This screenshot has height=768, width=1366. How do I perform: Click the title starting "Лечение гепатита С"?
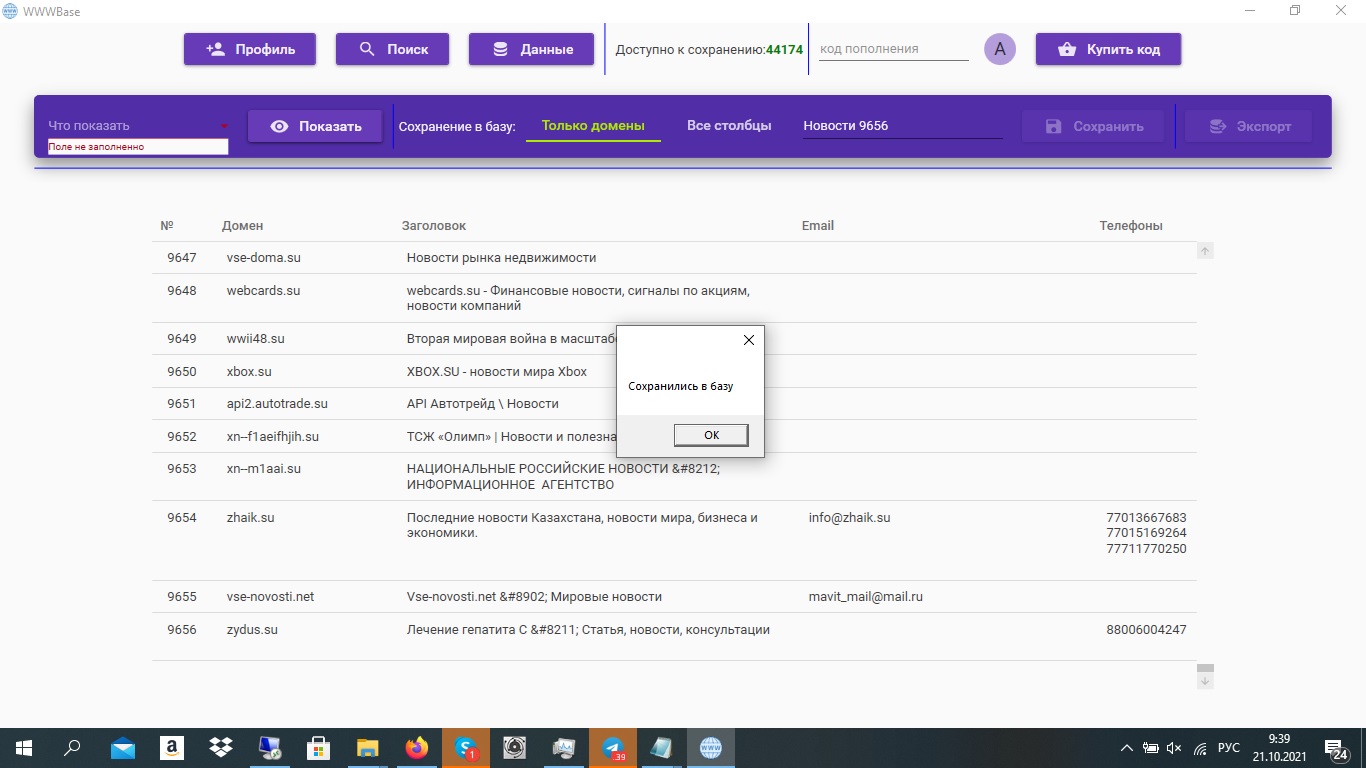point(588,630)
